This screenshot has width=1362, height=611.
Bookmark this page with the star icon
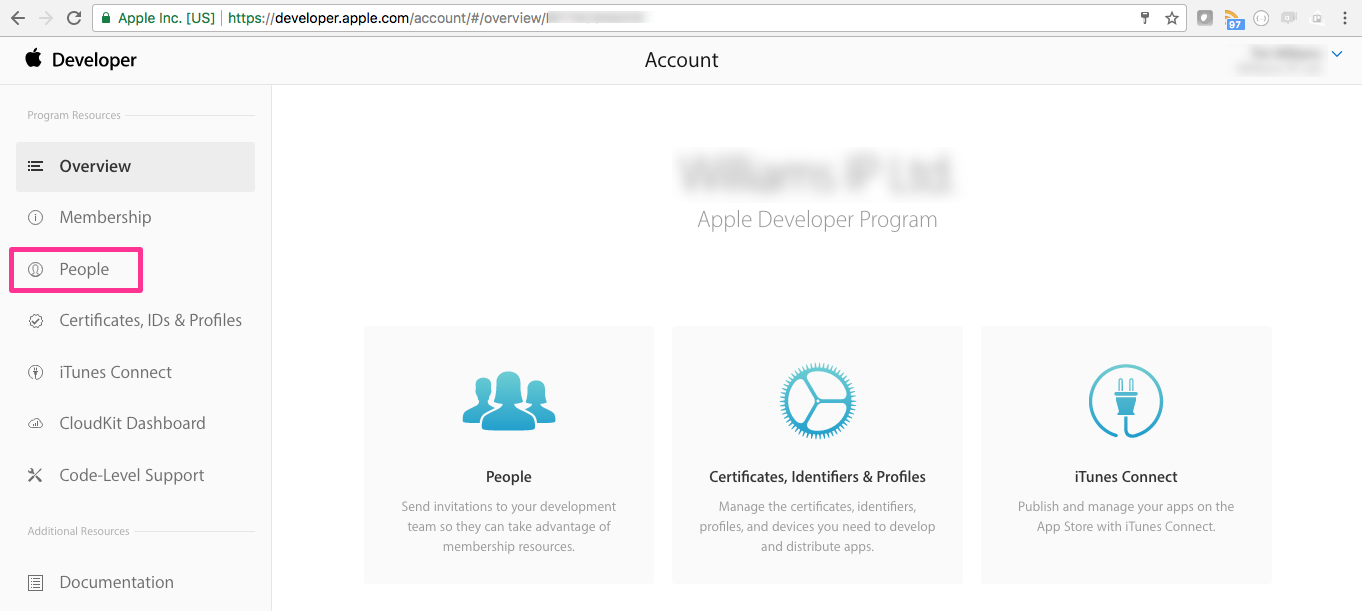(x=1172, y=18)
